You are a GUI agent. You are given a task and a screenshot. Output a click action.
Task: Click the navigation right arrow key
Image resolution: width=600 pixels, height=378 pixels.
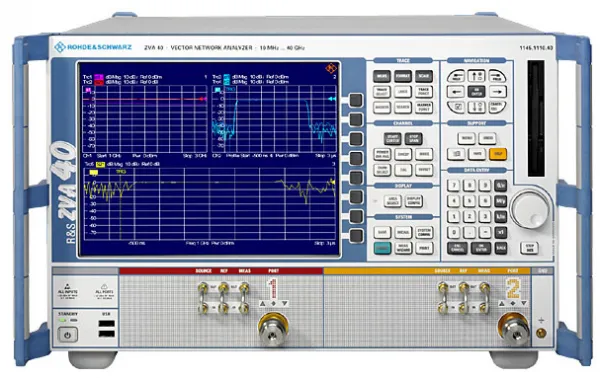tap(497, 91)
